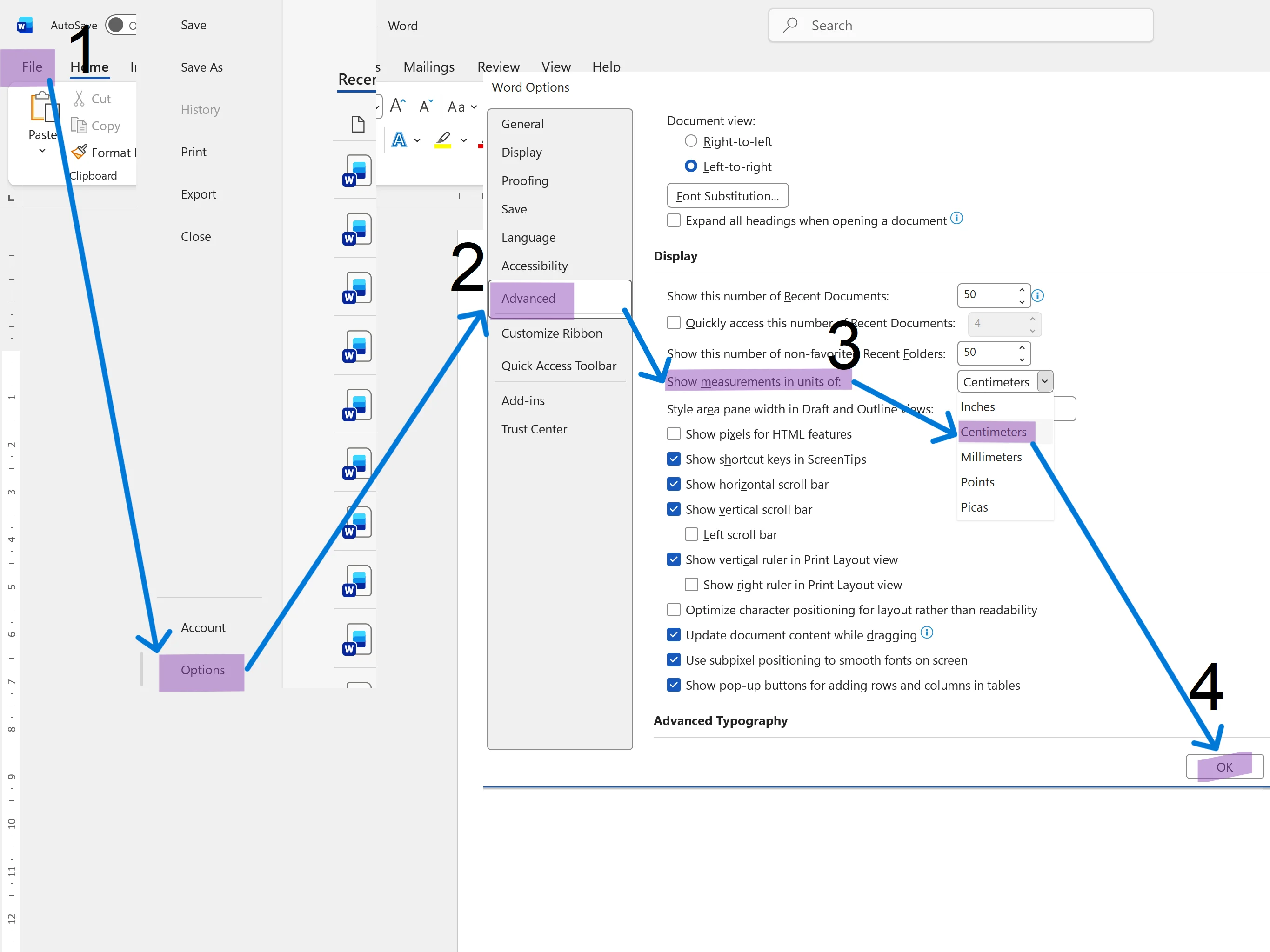This screenshot has width=1270, height=952.
Task: Click the tab selector icon above the ruler
Action: (11, 198)
